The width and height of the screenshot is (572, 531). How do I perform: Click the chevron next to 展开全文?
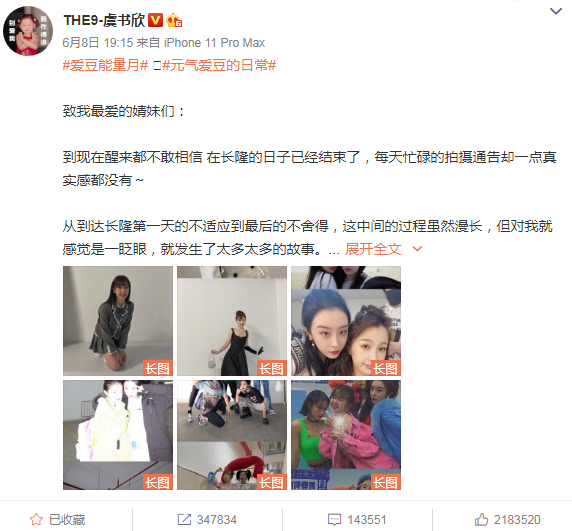pyautogui.click(x=417, y=249)
